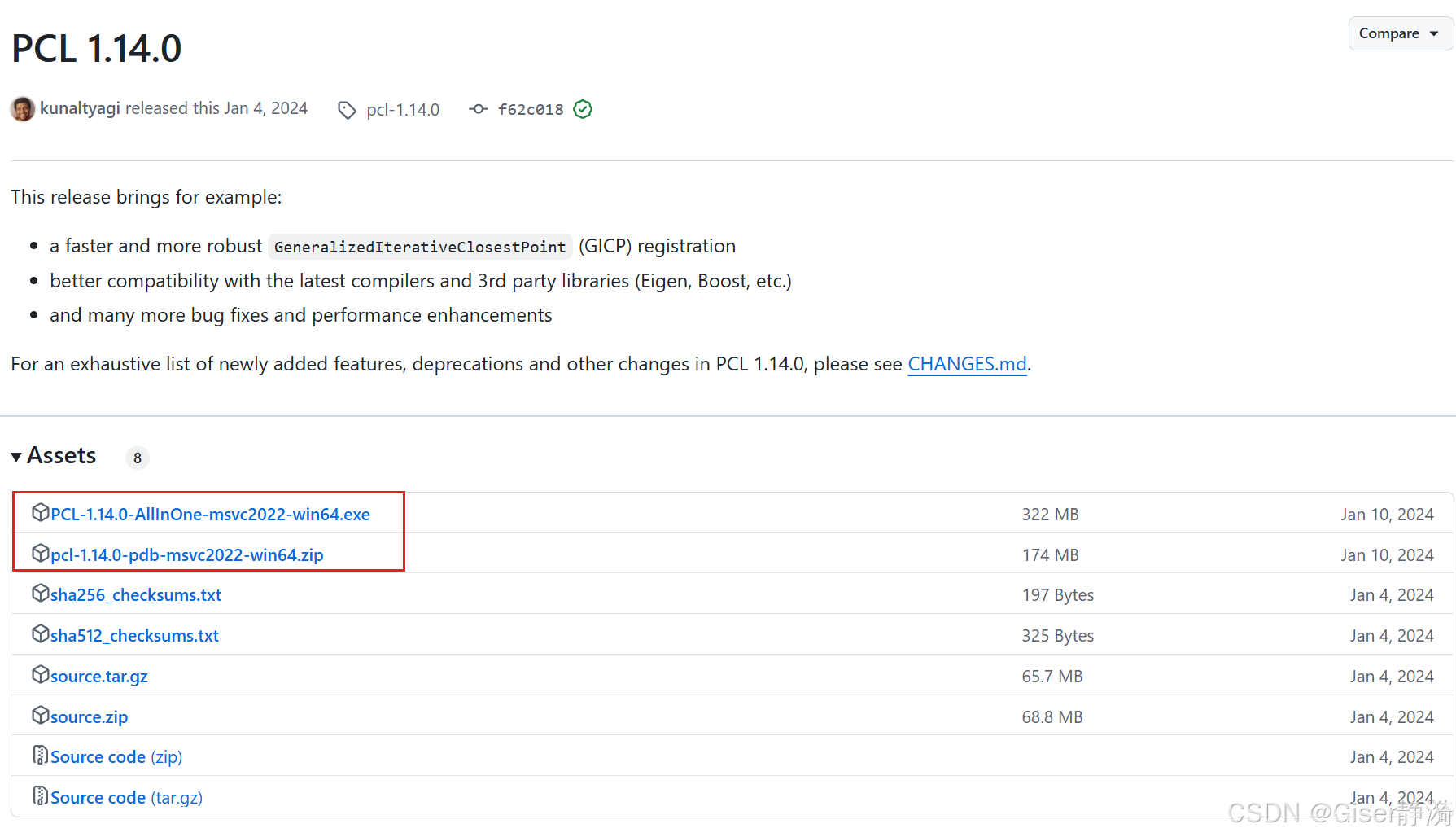Open sha256_checksums.txt
1456x837 pixels.
(x=135, y=594)
